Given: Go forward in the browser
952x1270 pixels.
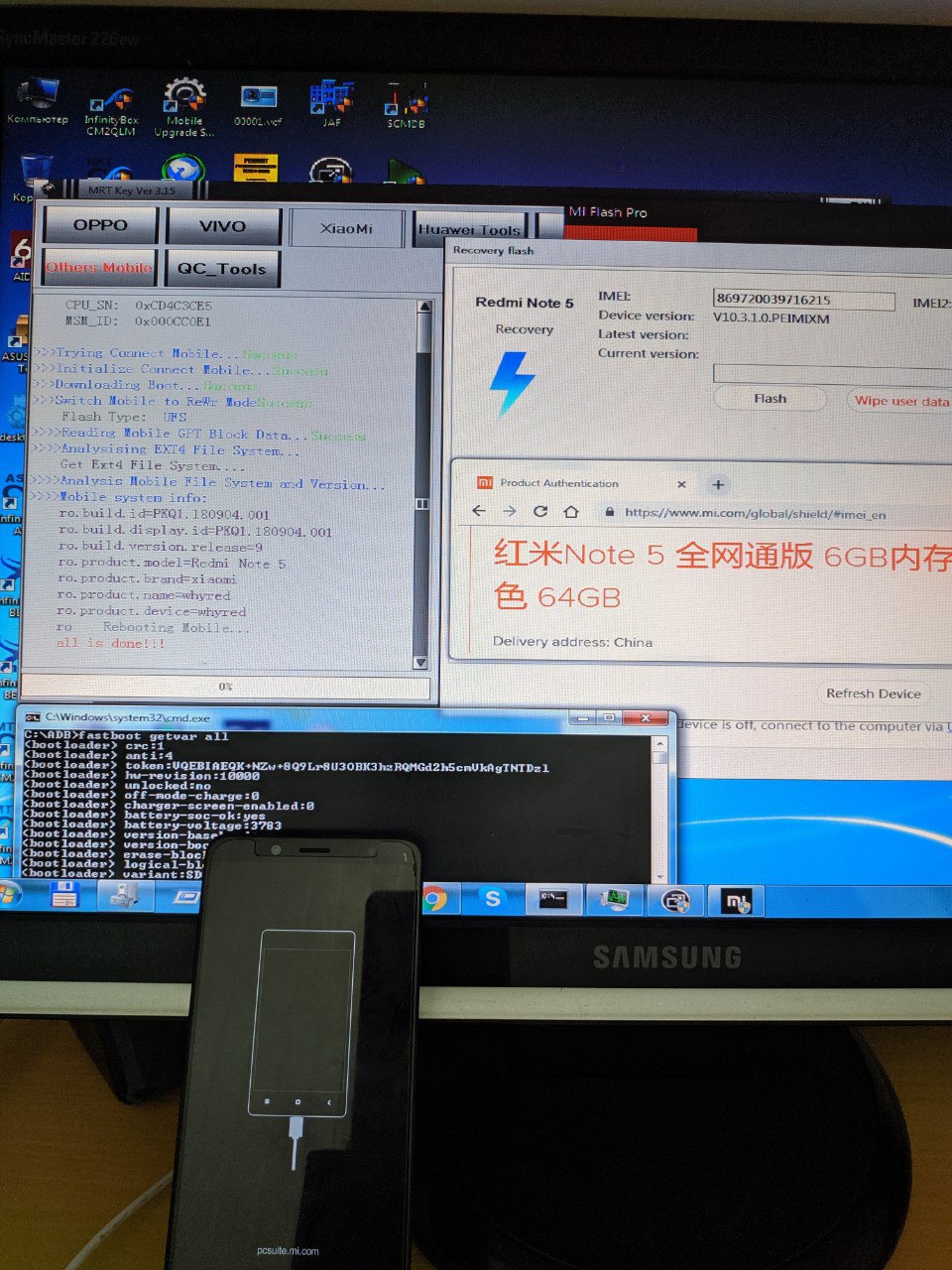Looking at the screenshot, I should [x=510, y=511].
